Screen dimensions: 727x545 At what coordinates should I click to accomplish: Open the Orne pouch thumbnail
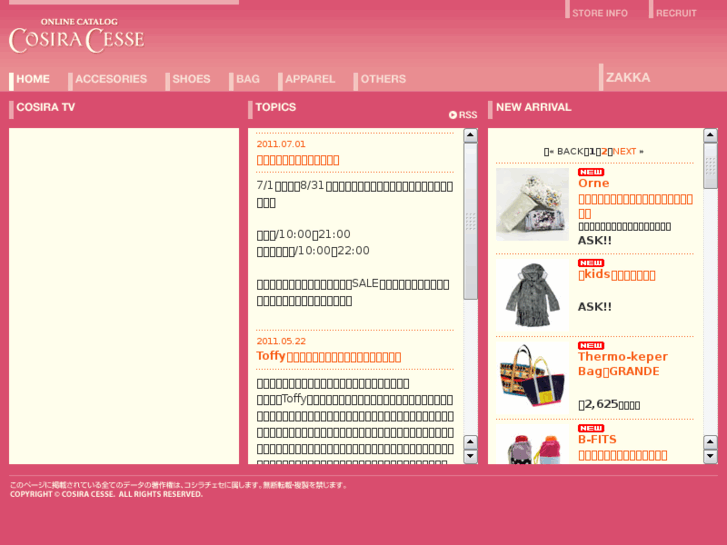click(x=532, y=204)
